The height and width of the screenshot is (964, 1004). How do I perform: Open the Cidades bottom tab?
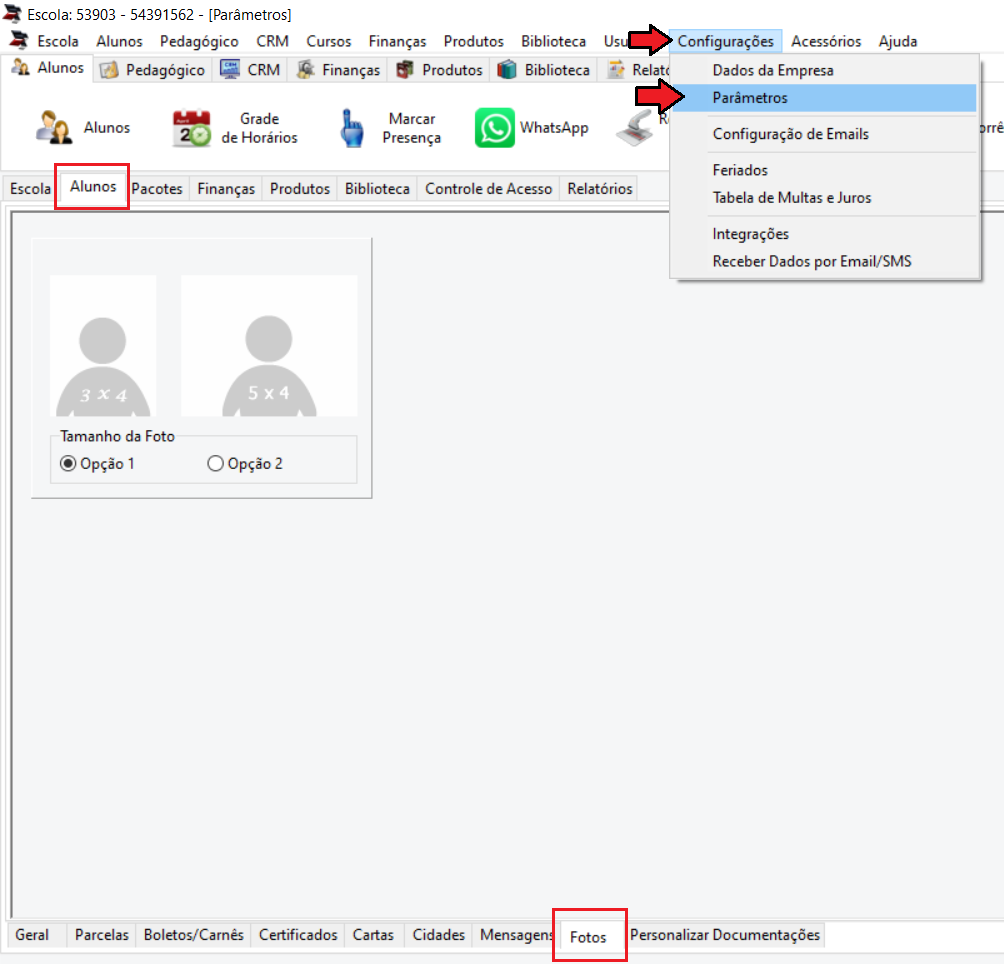(439, 935)
